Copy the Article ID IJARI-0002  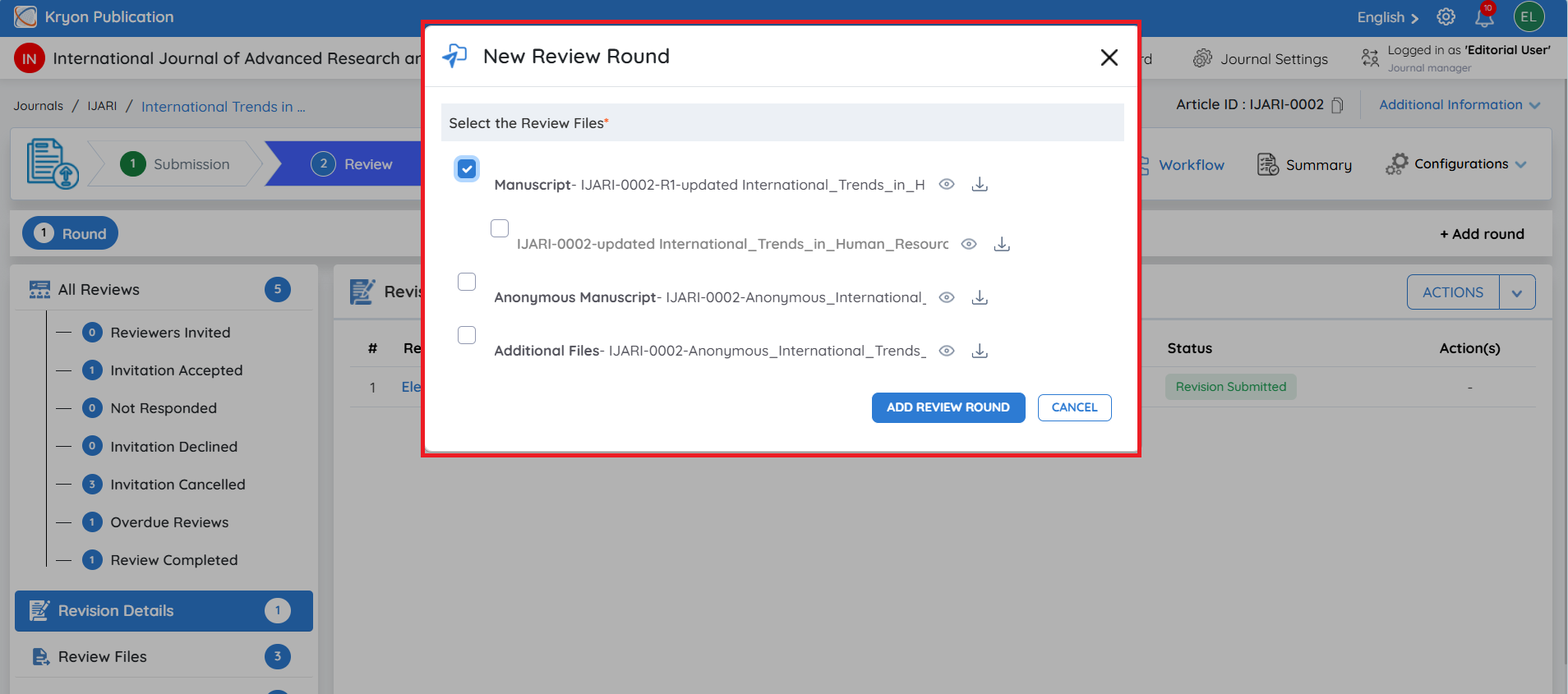[1338, 105]
